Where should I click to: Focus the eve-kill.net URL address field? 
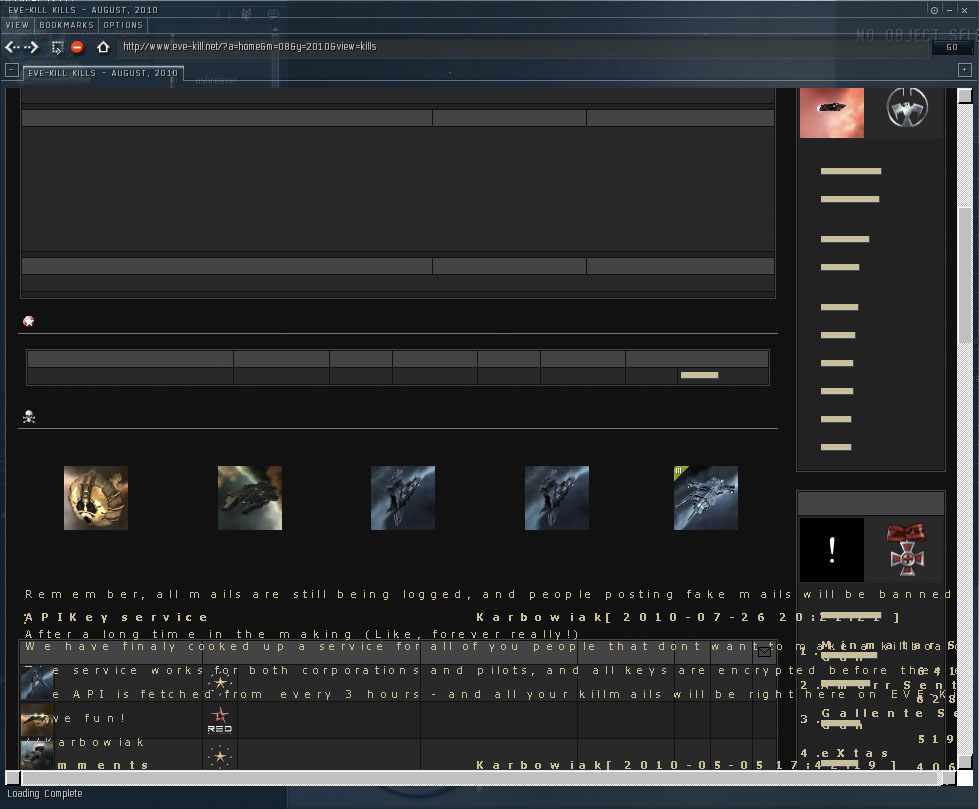click(523, 47)
